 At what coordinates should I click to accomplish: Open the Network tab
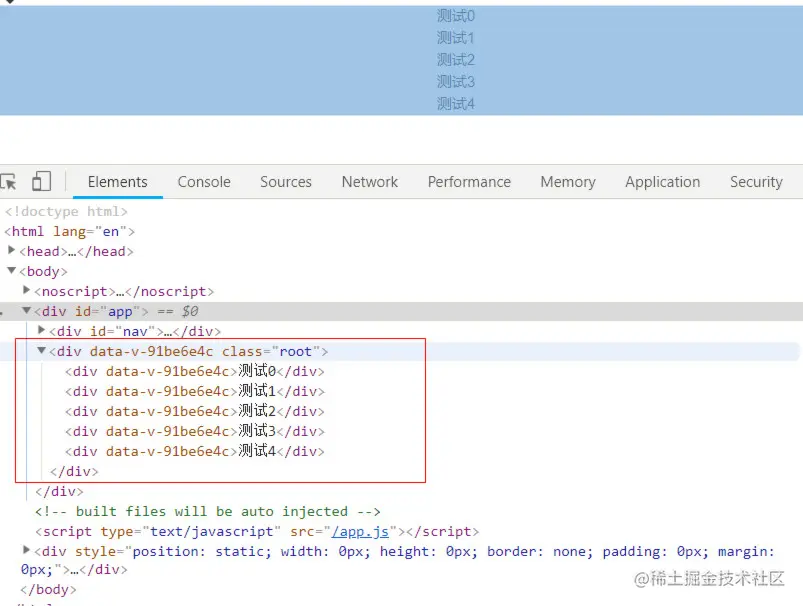pos(370,182)
